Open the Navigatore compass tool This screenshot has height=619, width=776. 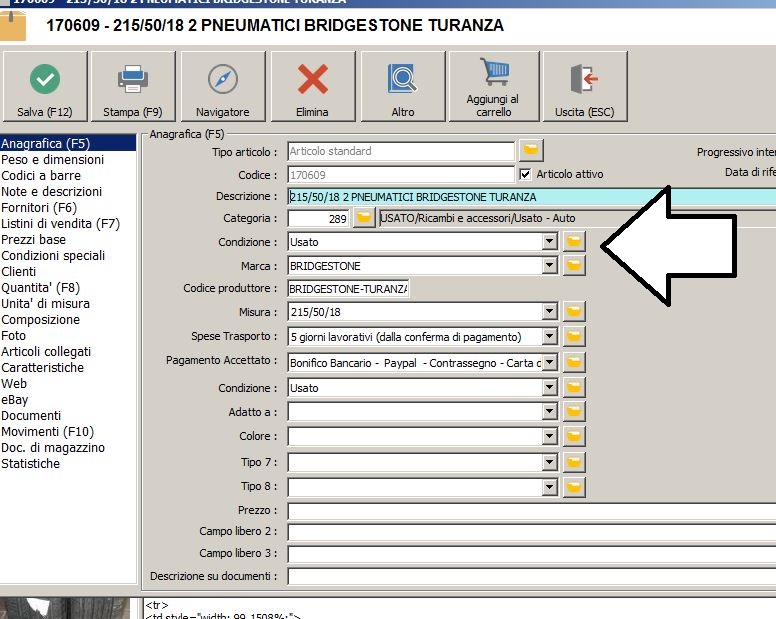223,86
